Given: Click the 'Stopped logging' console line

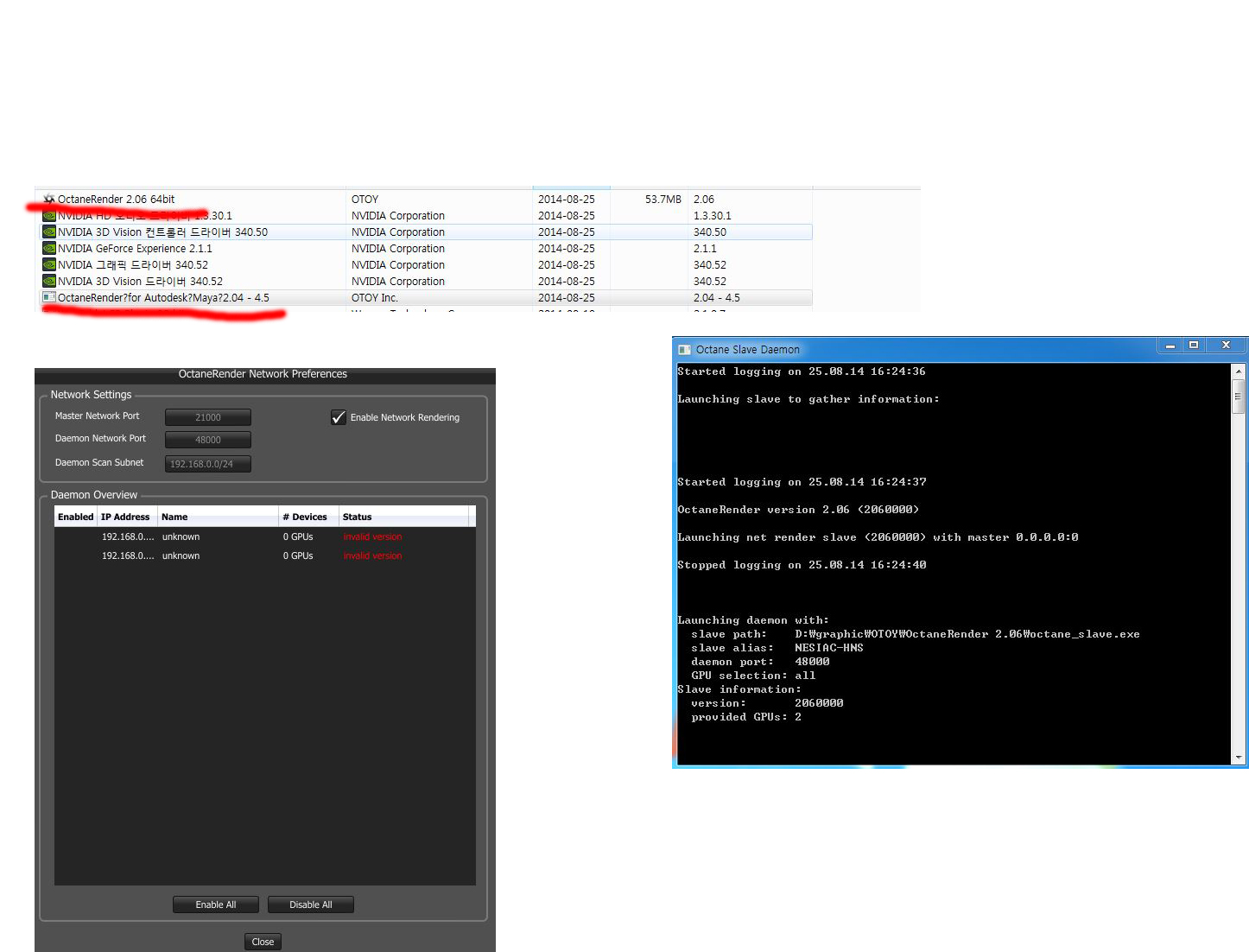Looking at the screenshot, I should (x=802, y=565).
